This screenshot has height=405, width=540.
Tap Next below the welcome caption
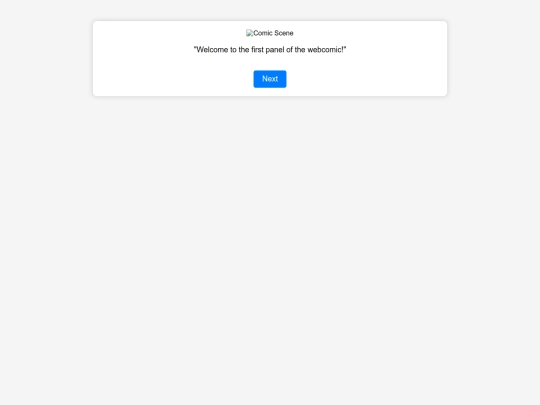(x=270, y=79)
